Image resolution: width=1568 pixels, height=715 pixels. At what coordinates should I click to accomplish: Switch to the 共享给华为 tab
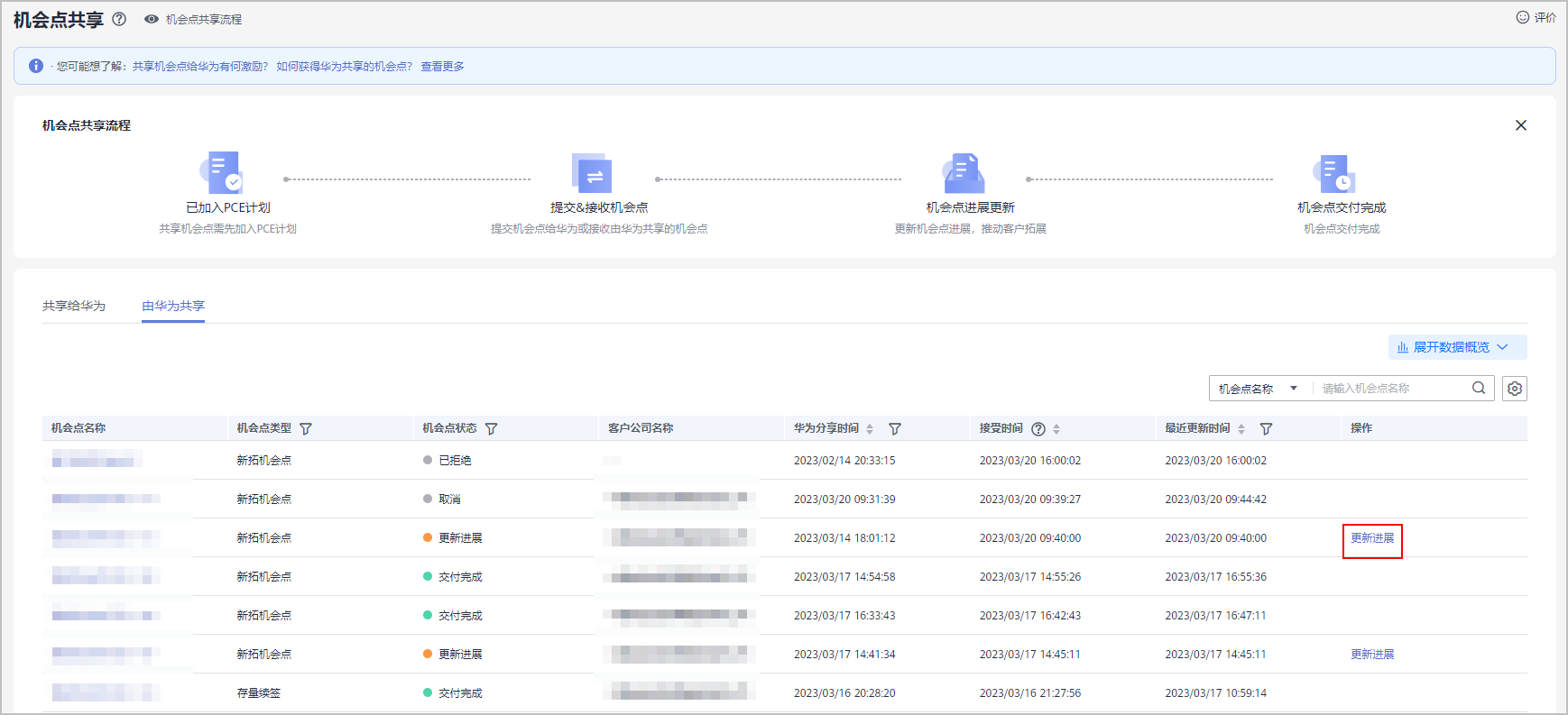point(74,306)
